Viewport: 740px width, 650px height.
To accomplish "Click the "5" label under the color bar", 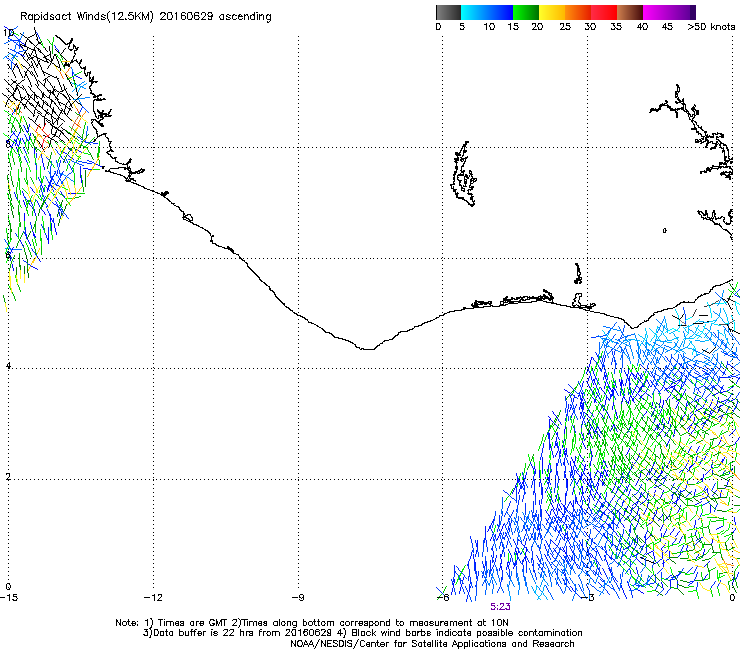I will tap(462, 27).
